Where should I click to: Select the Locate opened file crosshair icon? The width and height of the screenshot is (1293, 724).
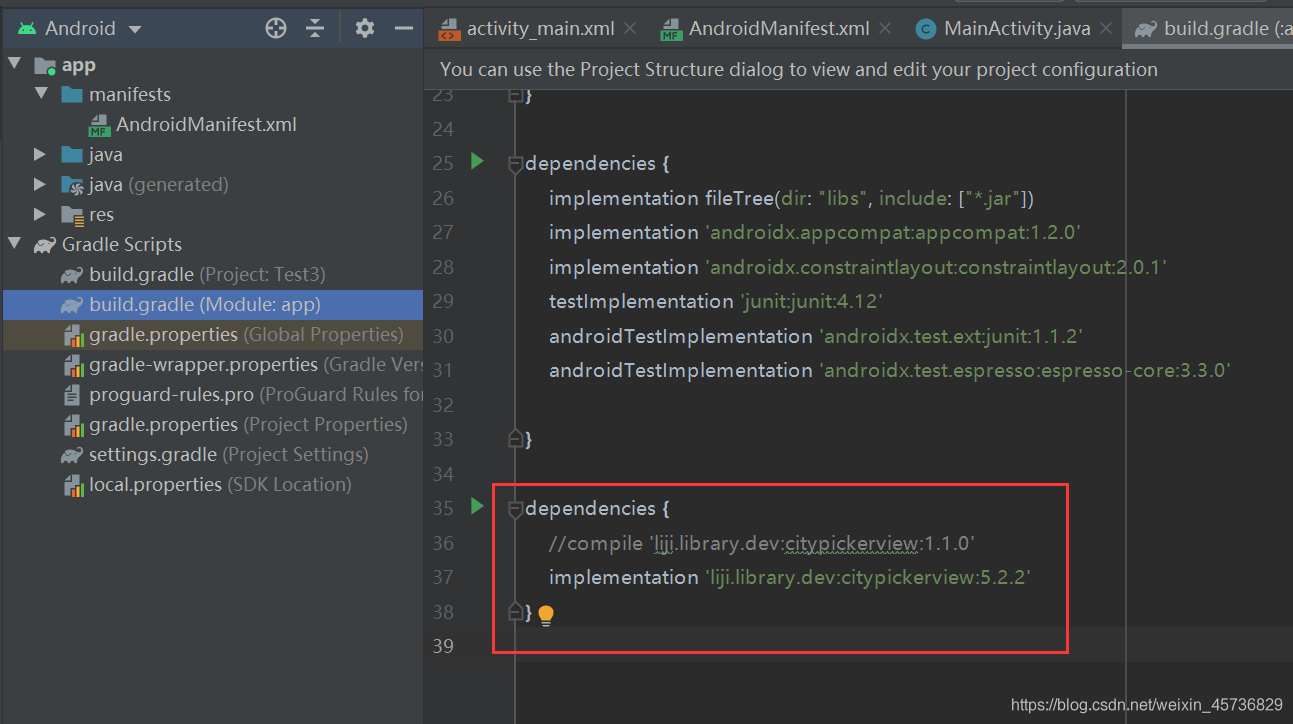(x=275, y=29)
